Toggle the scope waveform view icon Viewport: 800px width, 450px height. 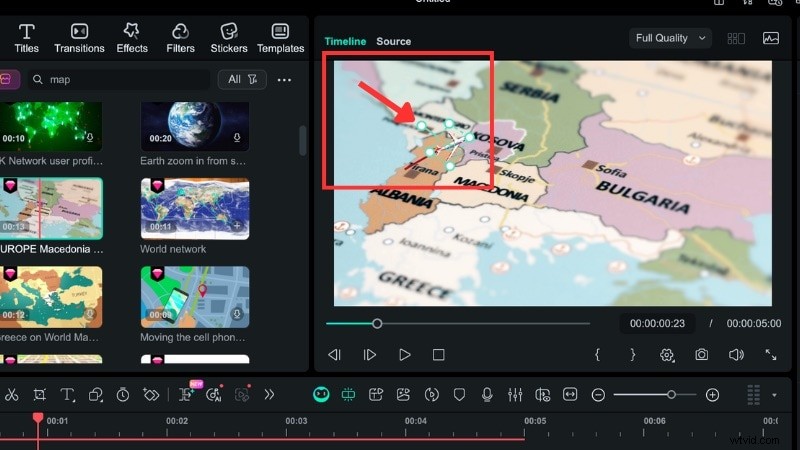click(770, 38)
